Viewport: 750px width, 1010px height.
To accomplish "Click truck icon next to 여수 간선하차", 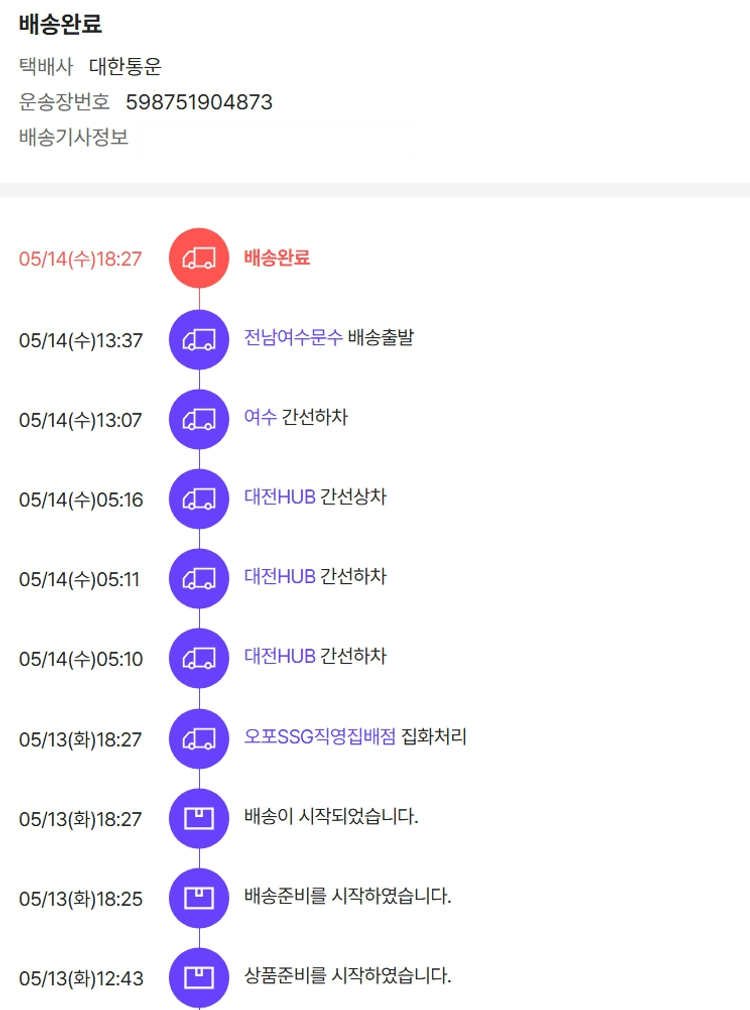I will pyautogui.click(x=199, y=420).
